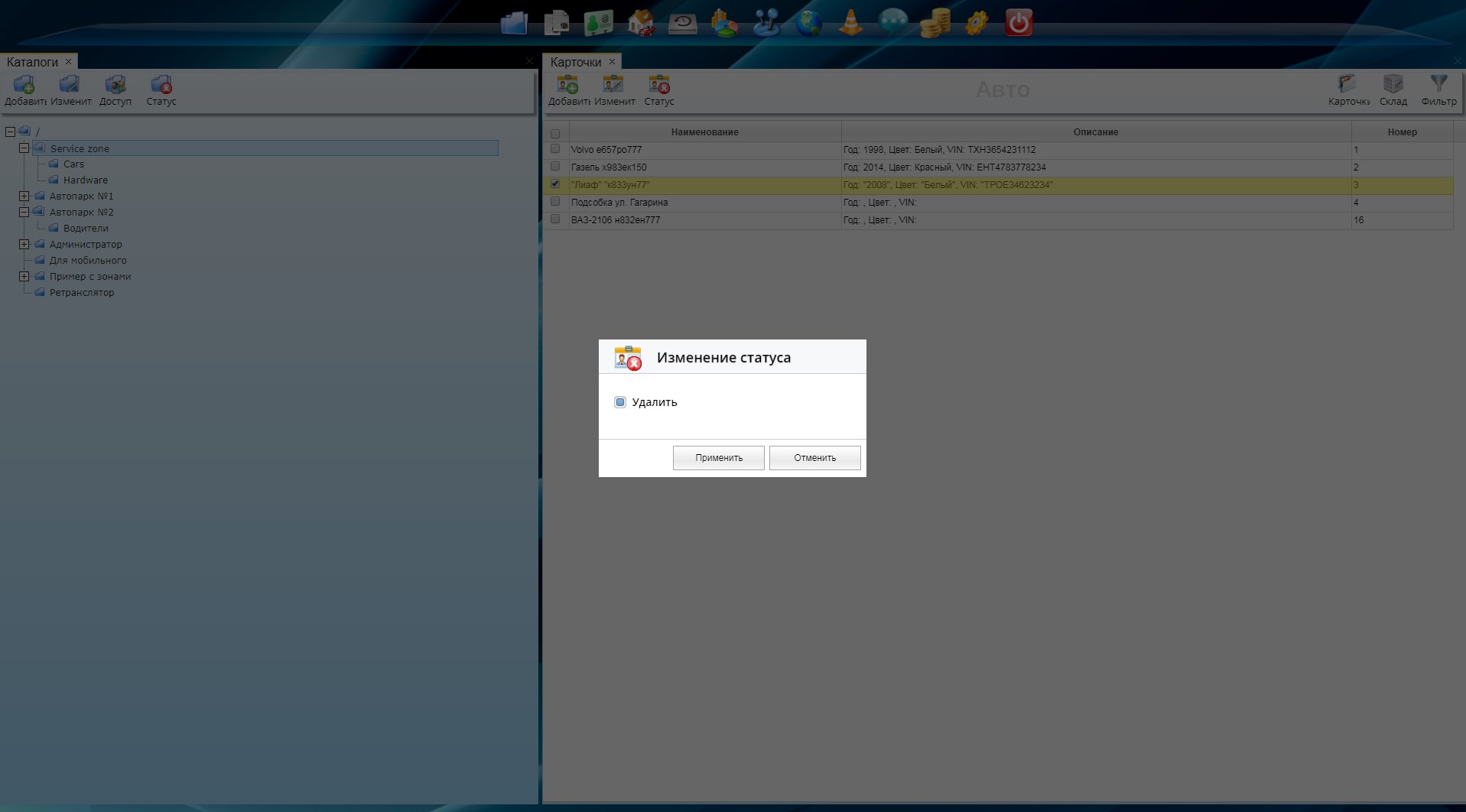
Task: Collapse the Service zone tree node
Action: point(24,148)
